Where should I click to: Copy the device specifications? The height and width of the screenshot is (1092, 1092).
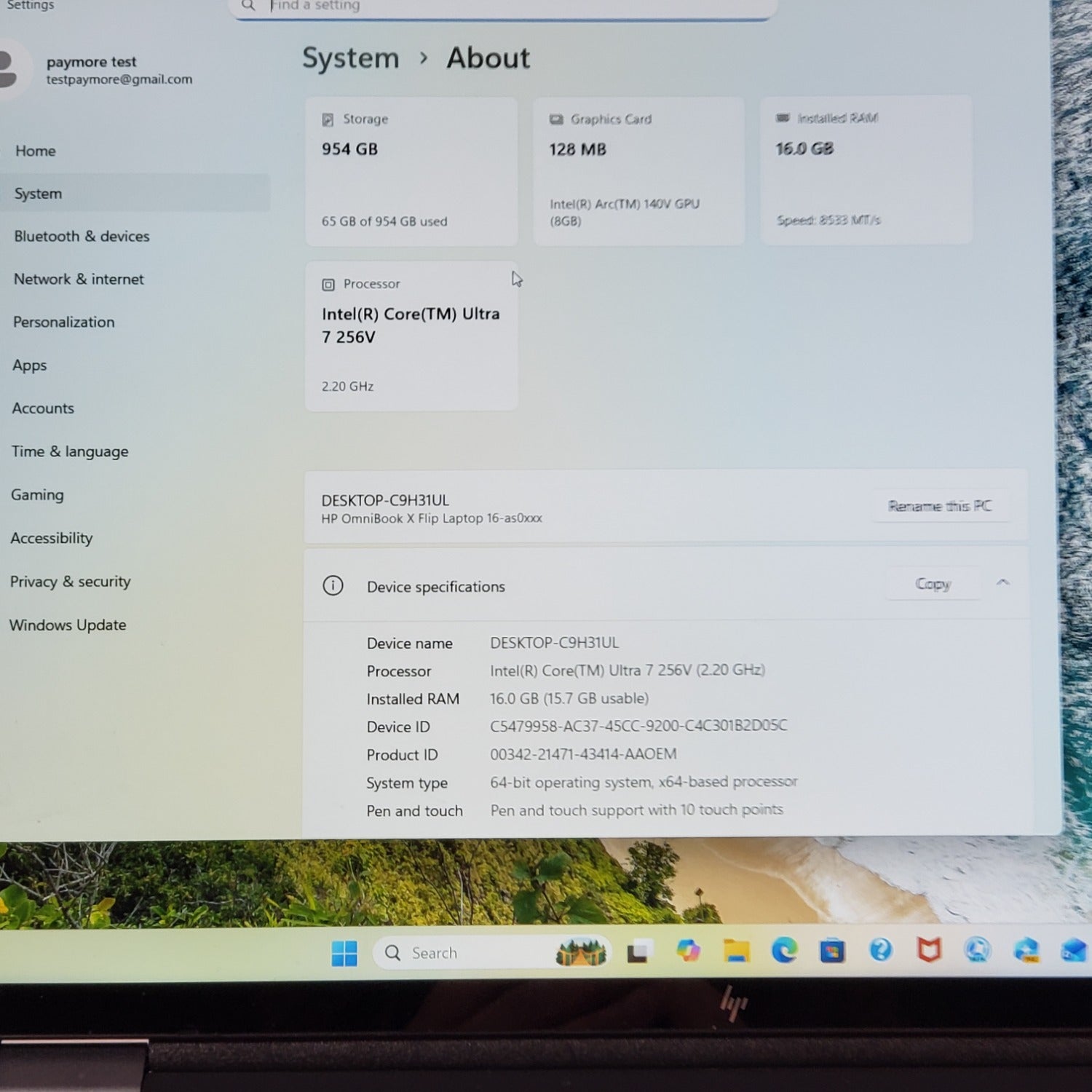coord(933,584)
